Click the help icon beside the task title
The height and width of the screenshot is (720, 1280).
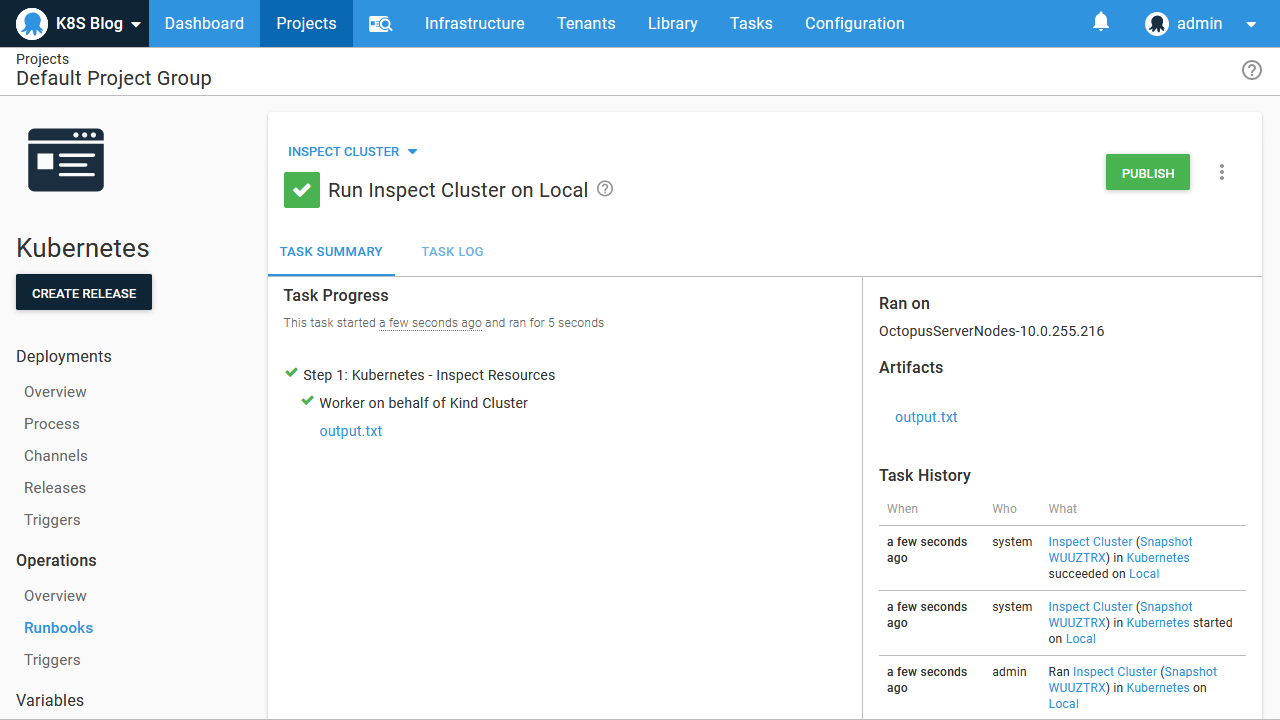click(x=605, y=189)
